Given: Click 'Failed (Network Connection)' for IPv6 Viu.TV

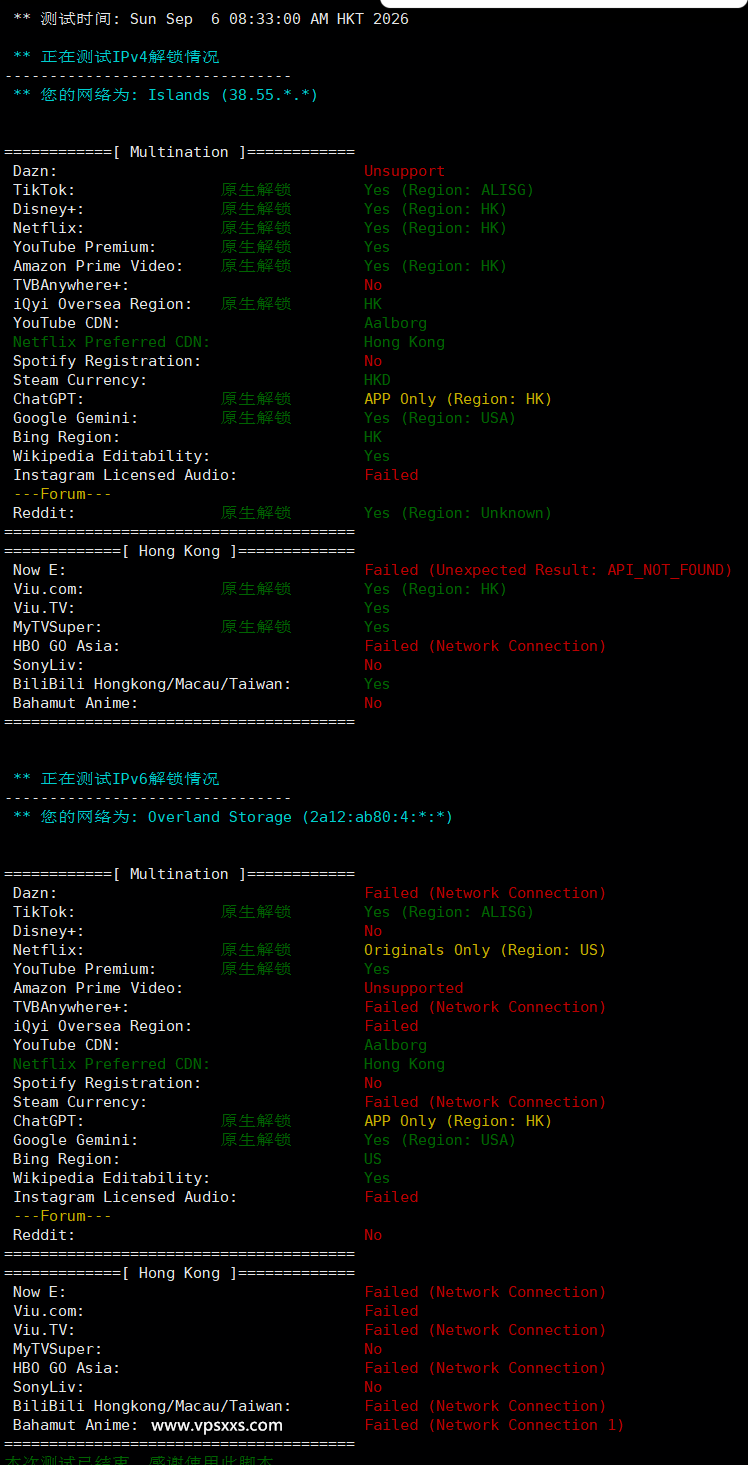Looking at the screenshot, I should [485, 1330].
